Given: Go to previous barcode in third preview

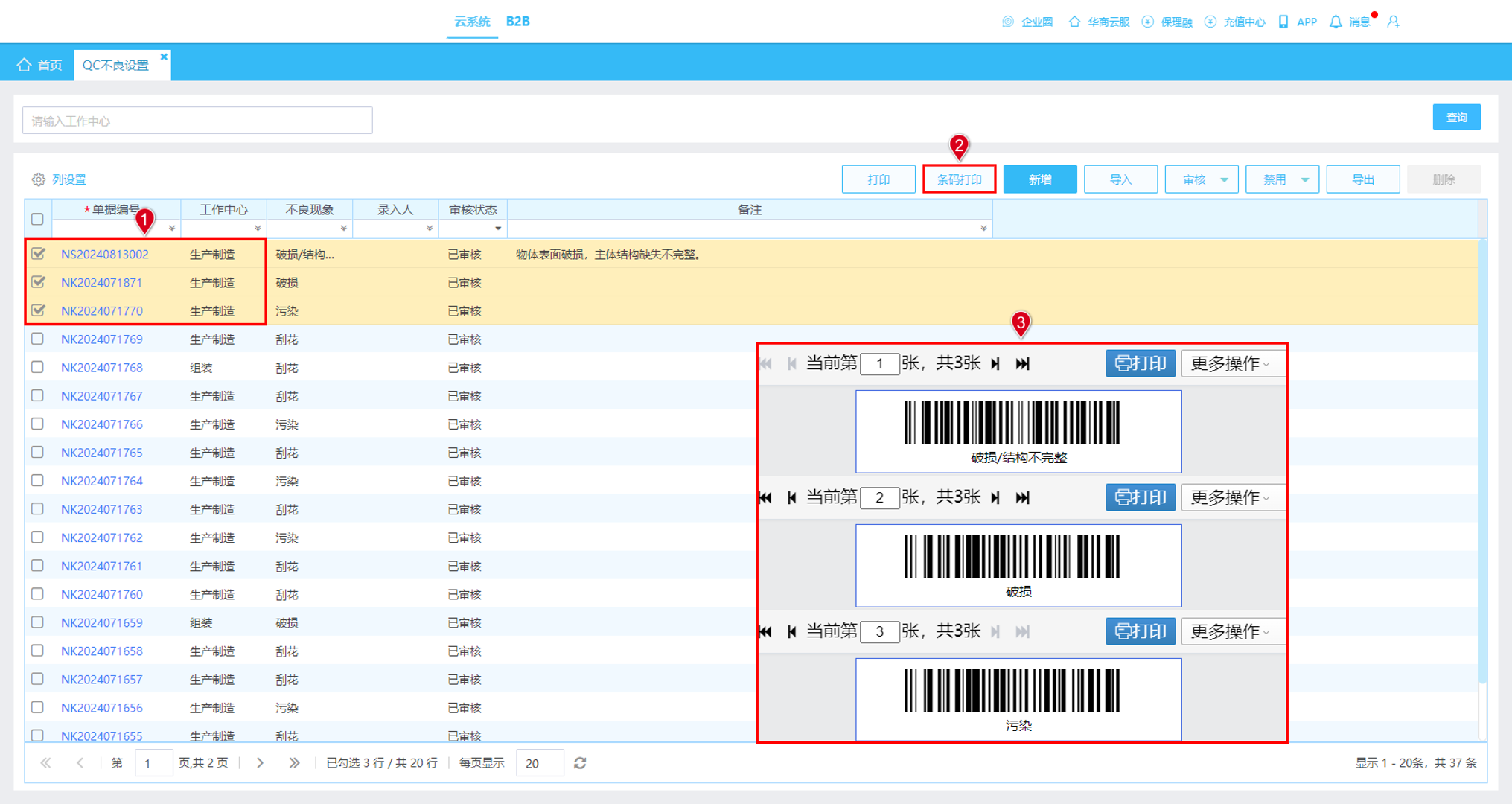Looking at the screenshot, I should coord(792,631).
